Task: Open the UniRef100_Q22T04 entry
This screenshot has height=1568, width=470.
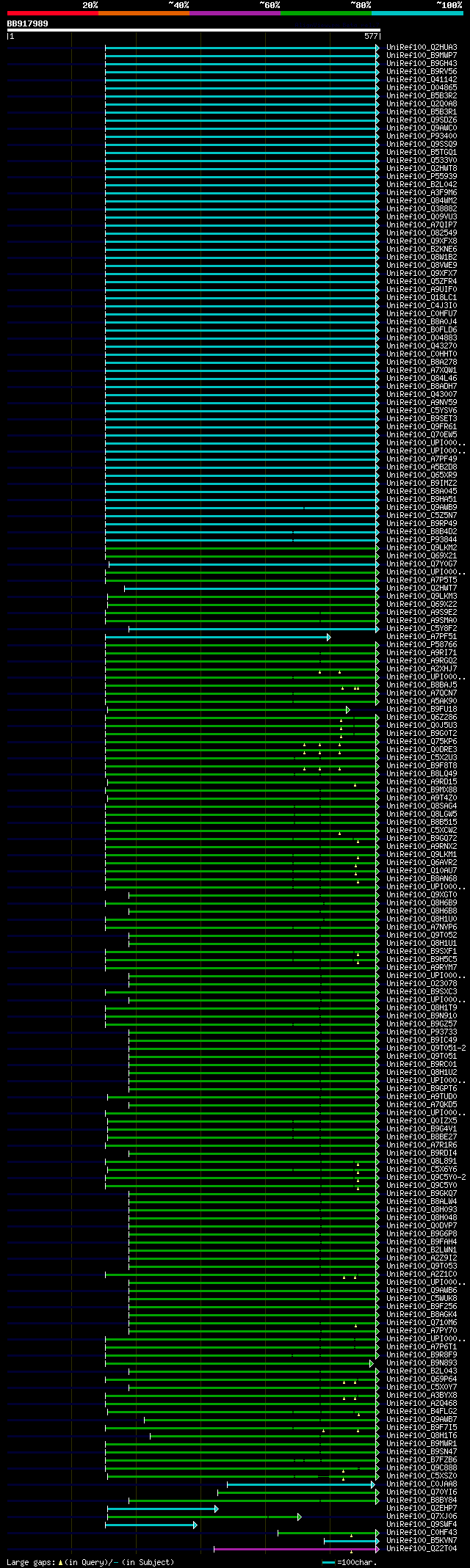Action: tap(422, 1549)
